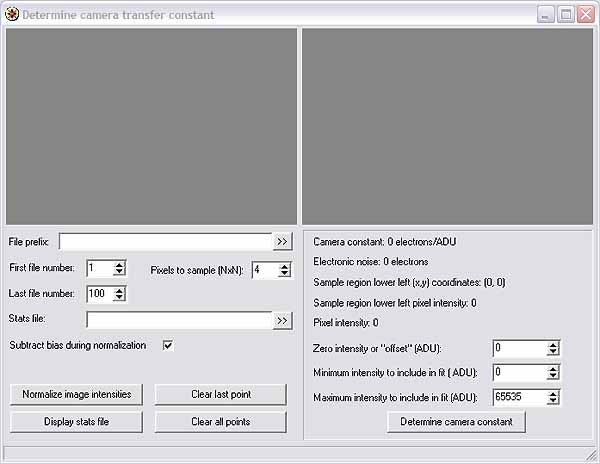
Task: Click Display stats file button
Action: 77,422
